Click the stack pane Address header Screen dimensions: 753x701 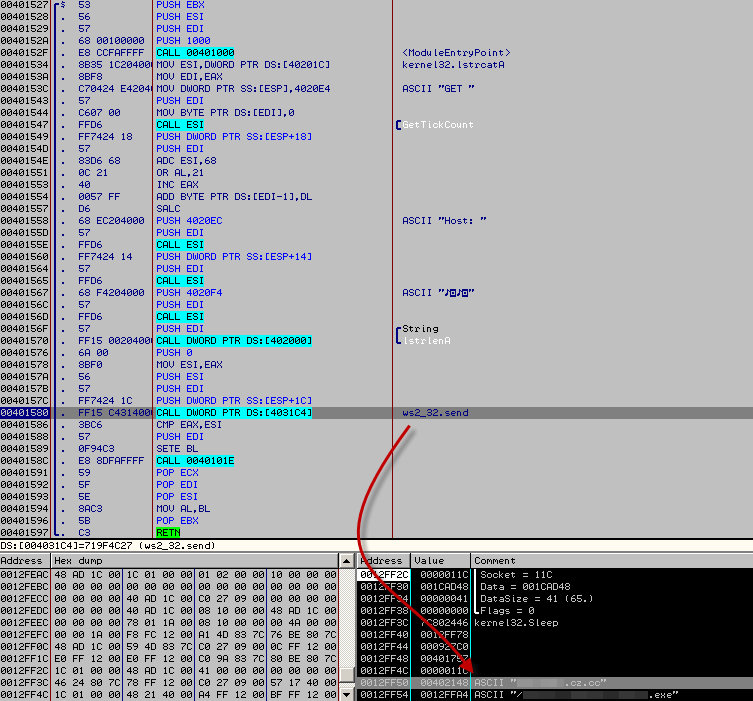coord(383,561)
